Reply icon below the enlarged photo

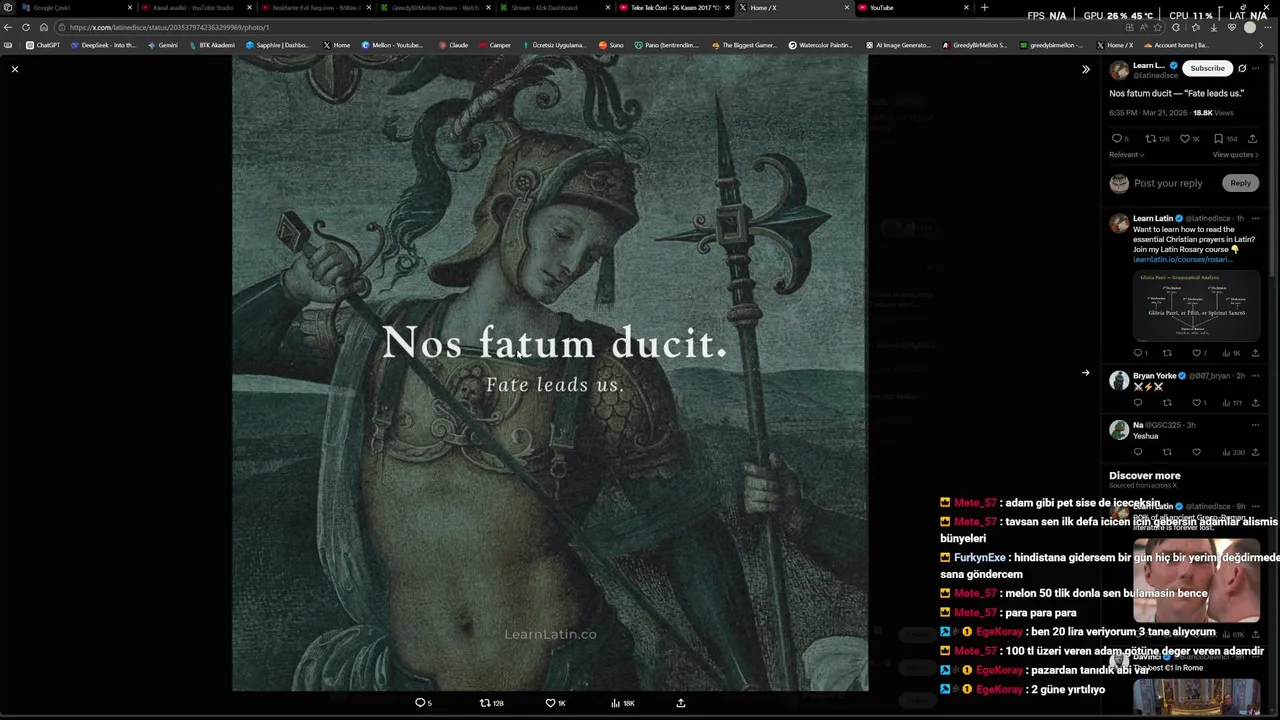coord(420,703)
